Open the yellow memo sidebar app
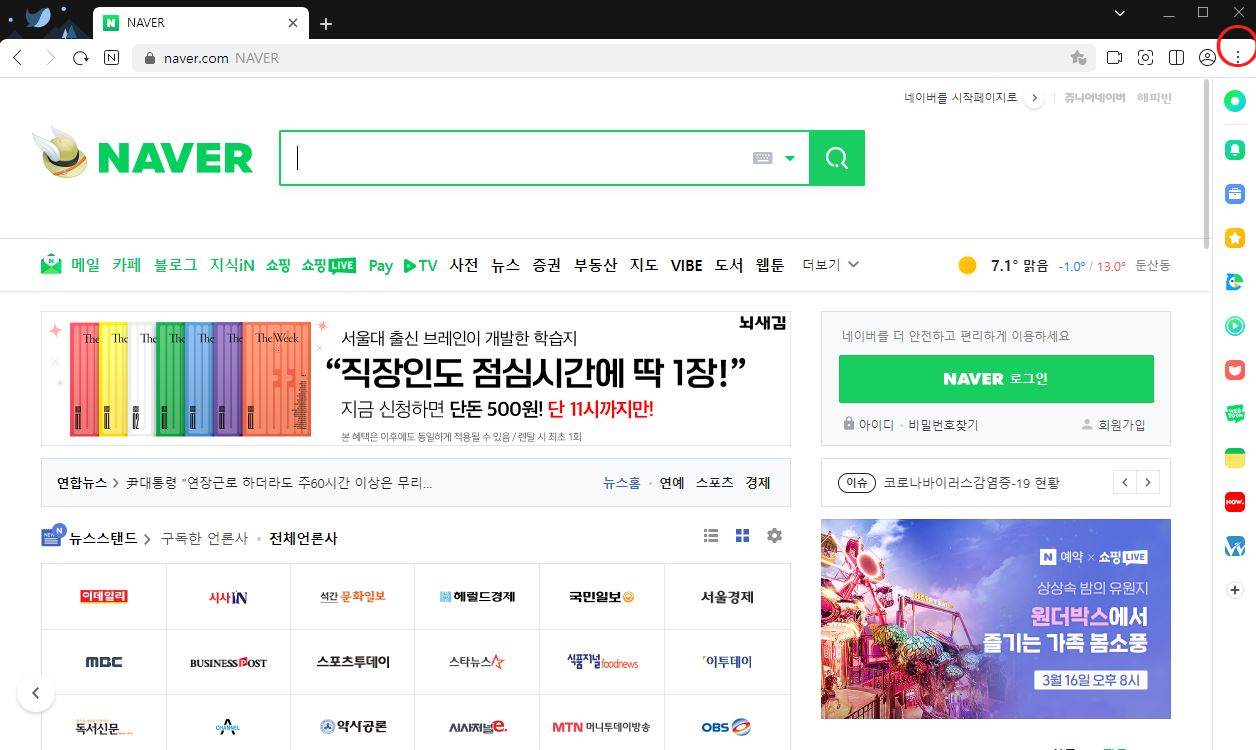Image resolution: width=1256 pixels, height=750 pixels. coord(1235,458)
